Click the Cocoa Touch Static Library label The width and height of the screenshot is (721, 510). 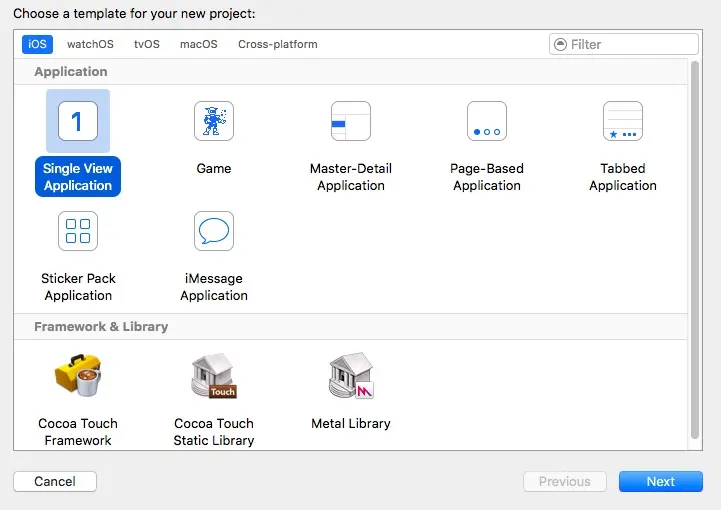214,431
